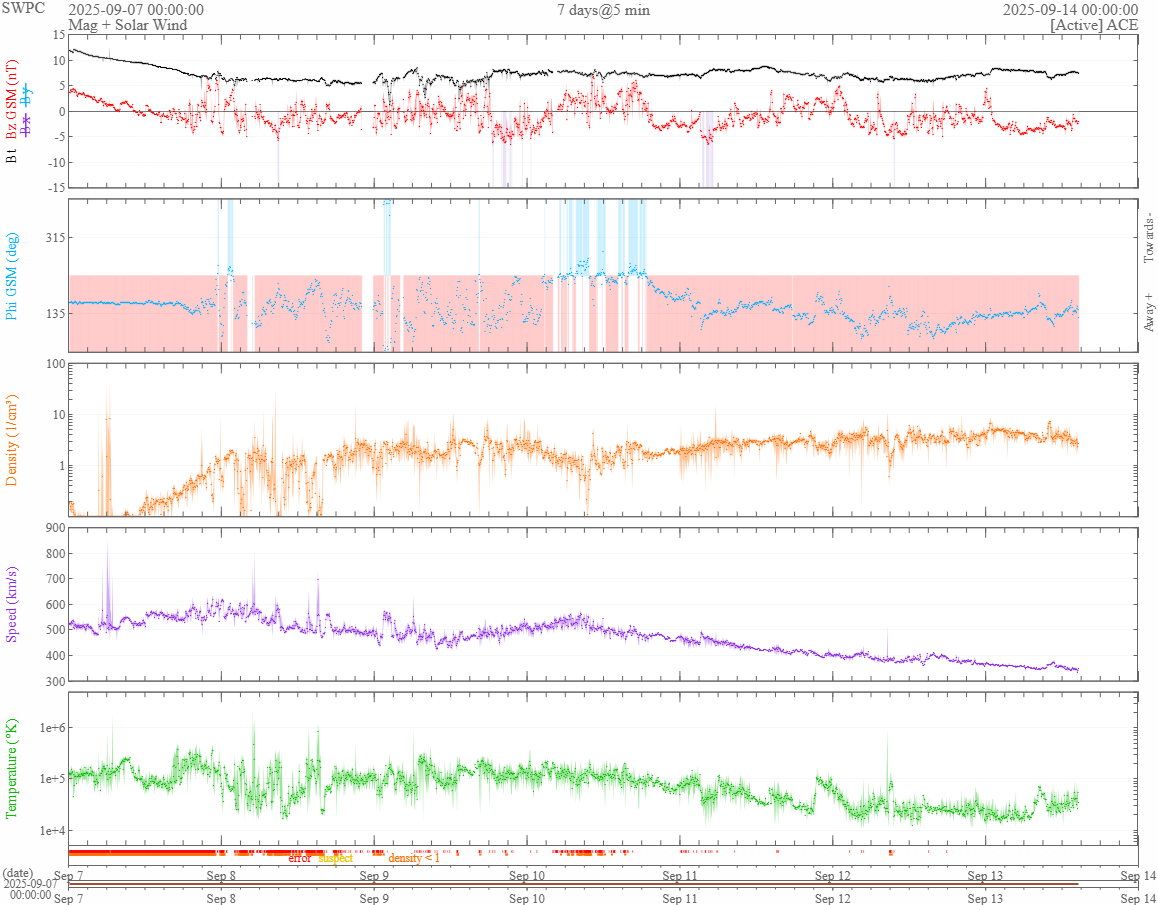Click the 'Towards -' sector label
1158x905 pixels.
point(1148,238)
